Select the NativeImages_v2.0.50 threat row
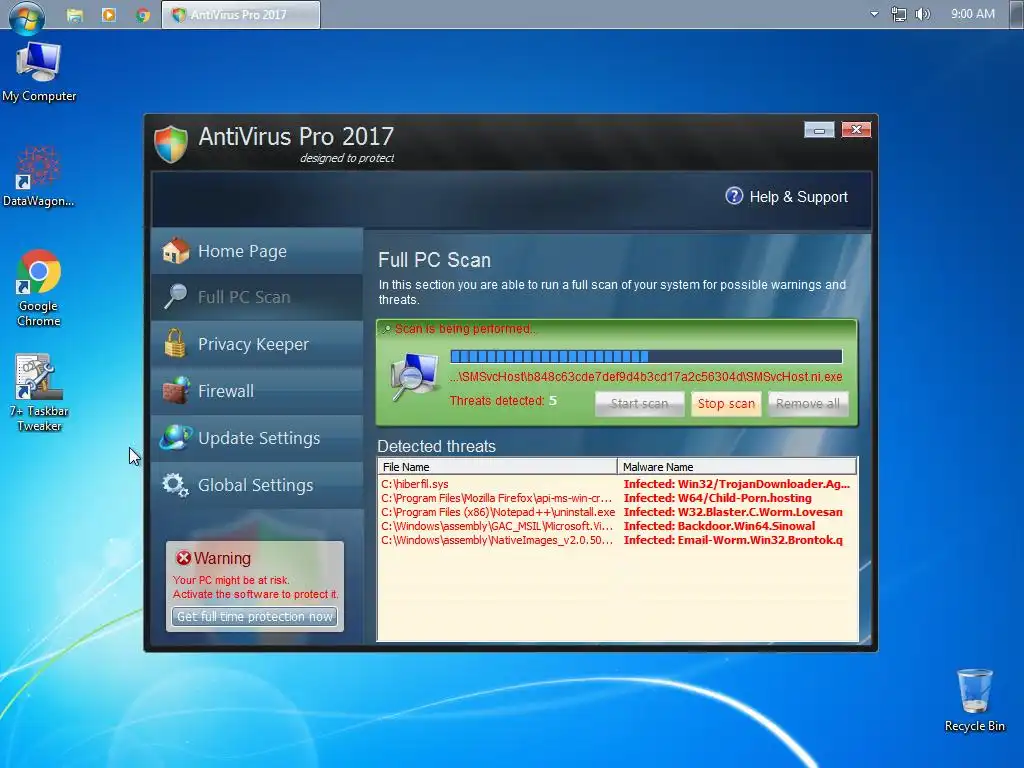The width and height of the screenshot is (1024, 768). [x=617, y=540]
